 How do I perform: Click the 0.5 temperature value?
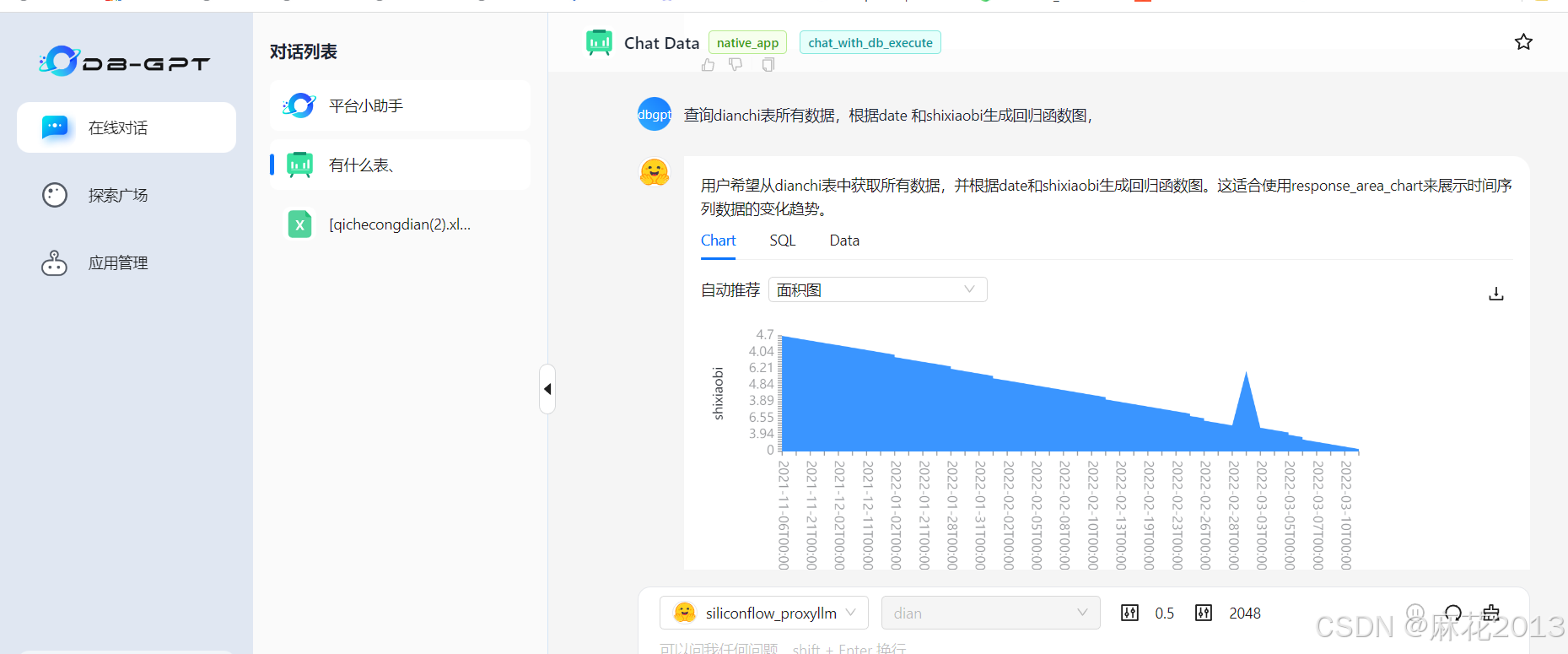click(x=1164, y=613)
